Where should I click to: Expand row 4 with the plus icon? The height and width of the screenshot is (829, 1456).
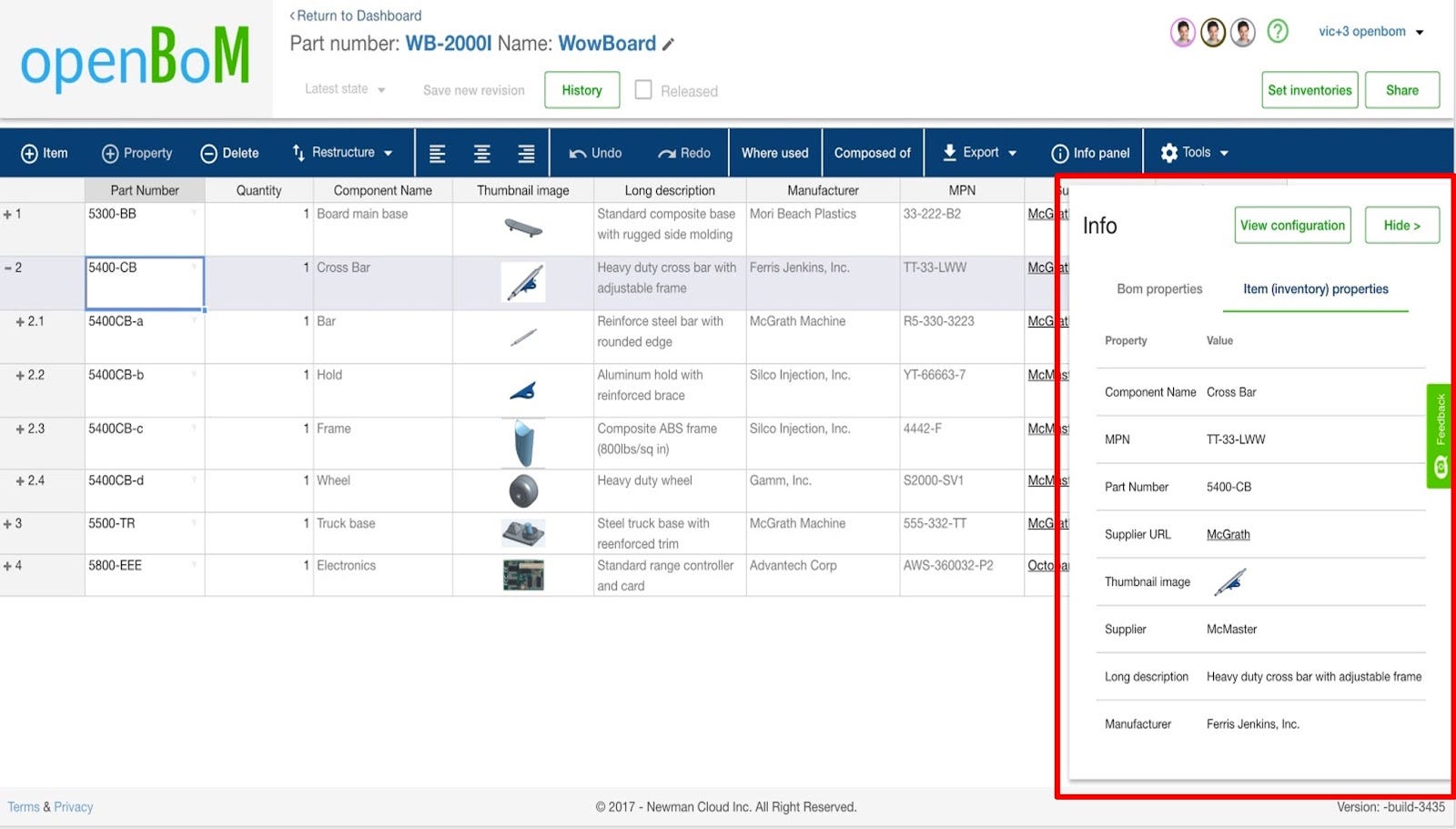[x=7, y=566]
